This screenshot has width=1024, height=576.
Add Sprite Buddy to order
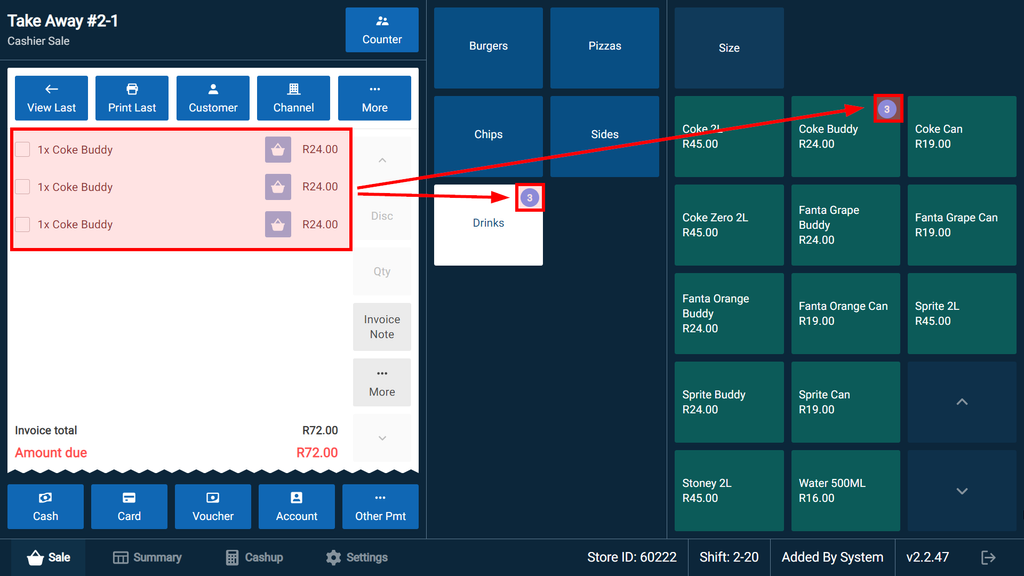pos(729,402)
